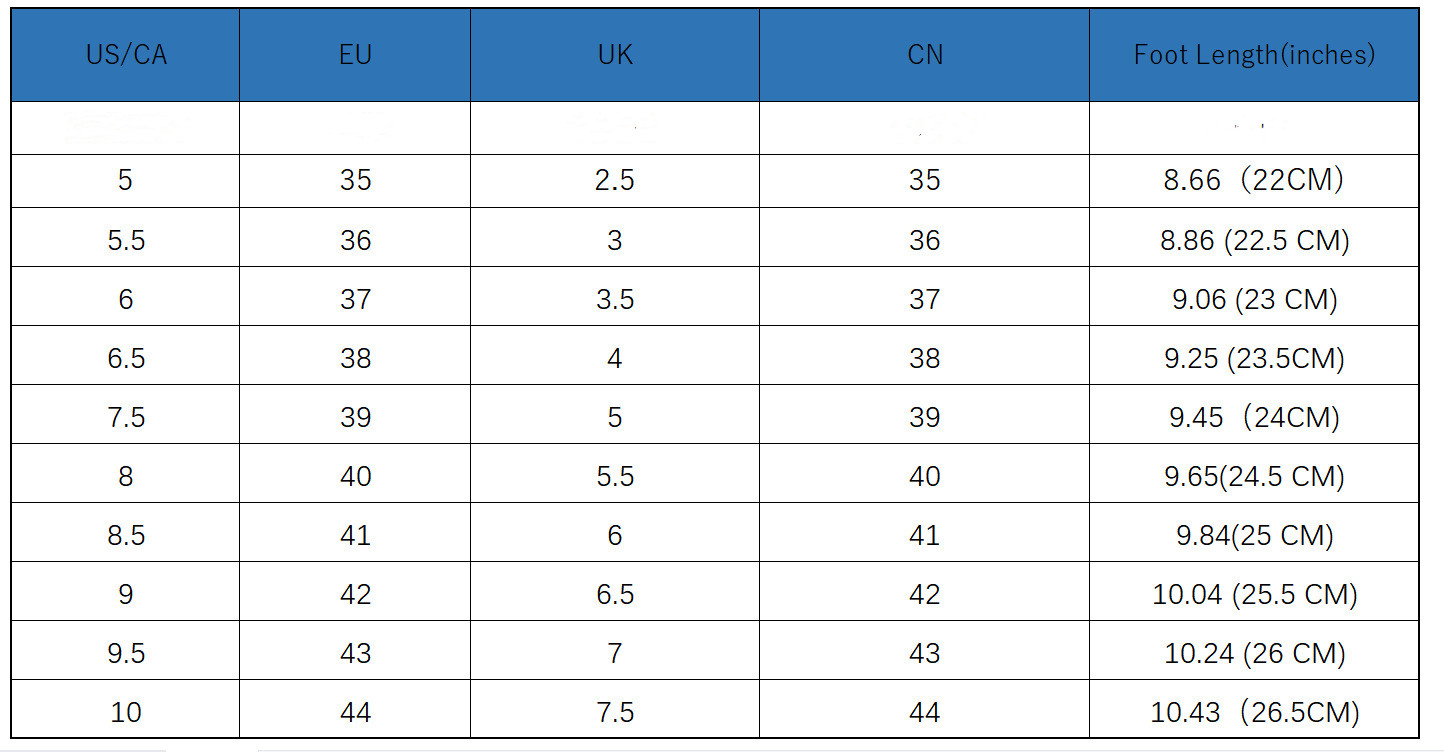Select the CN size 42 cell
Screen dimensions: 1444x752
[x=925, y=594]
